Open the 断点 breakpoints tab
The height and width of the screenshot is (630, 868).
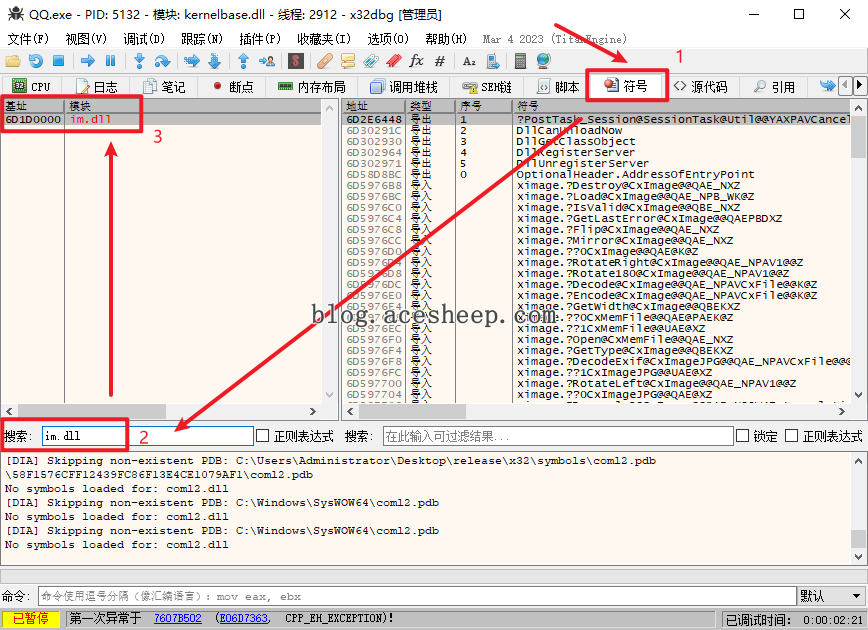(232, 87)
